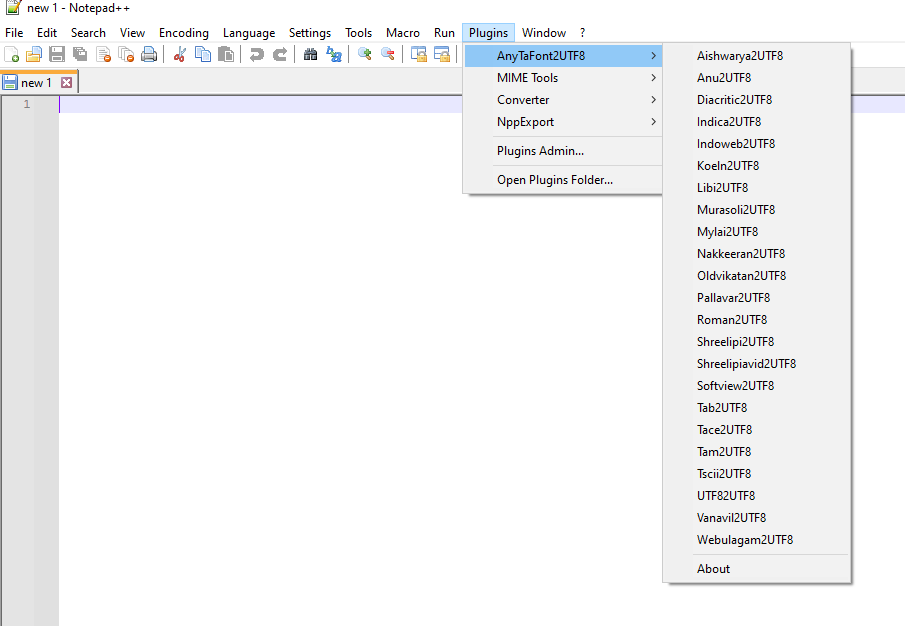
Task: Select Aishwarya2UTF8 from the submenu
Action: pyautogui.click(x=740, y=56)
